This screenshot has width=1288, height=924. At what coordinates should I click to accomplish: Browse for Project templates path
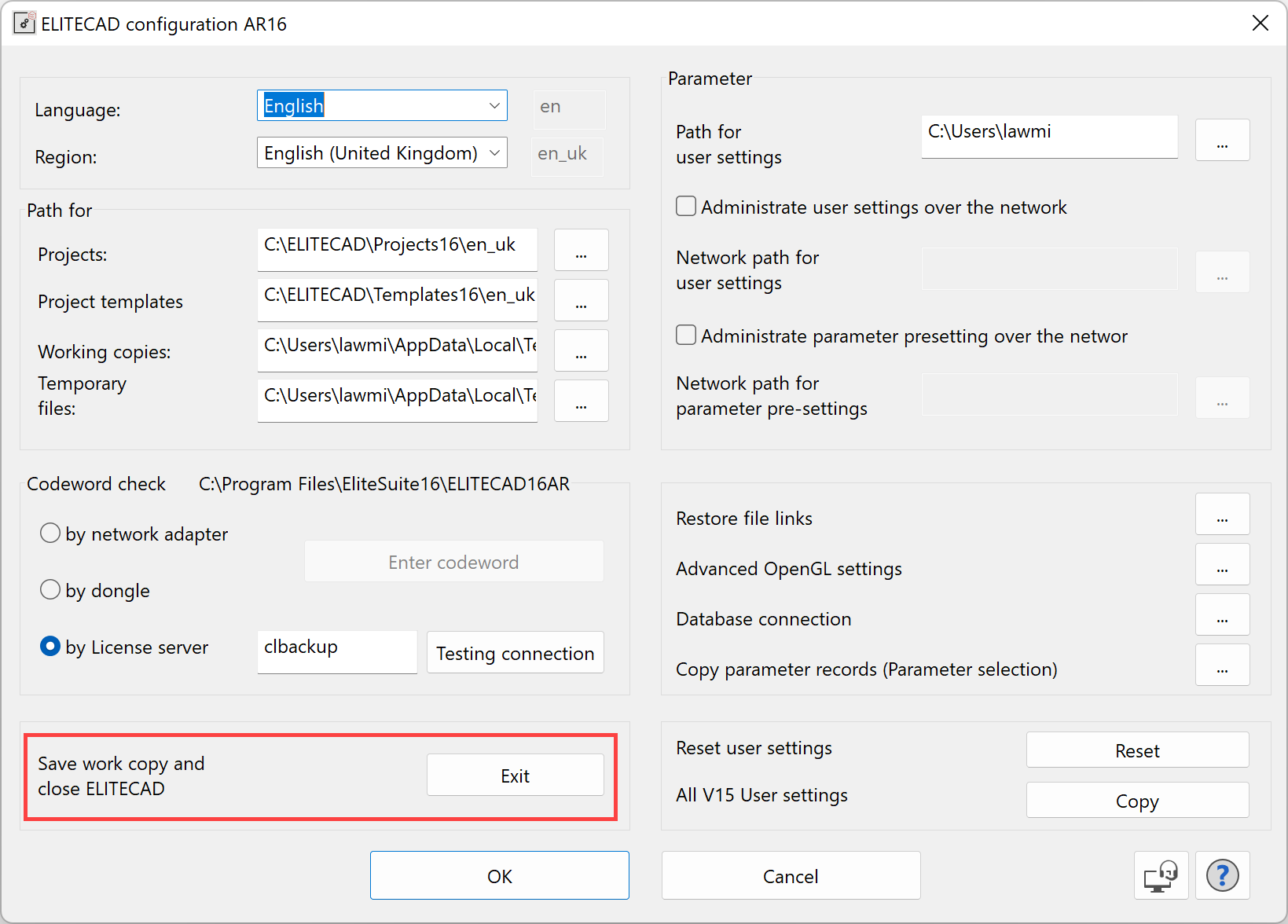581,300
